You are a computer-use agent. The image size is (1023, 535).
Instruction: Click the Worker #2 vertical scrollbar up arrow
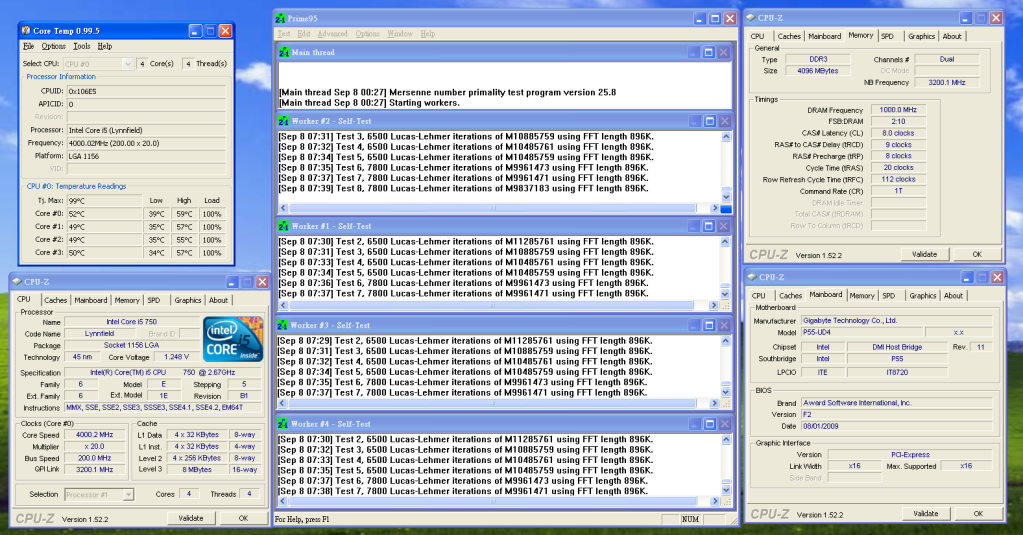726,137
